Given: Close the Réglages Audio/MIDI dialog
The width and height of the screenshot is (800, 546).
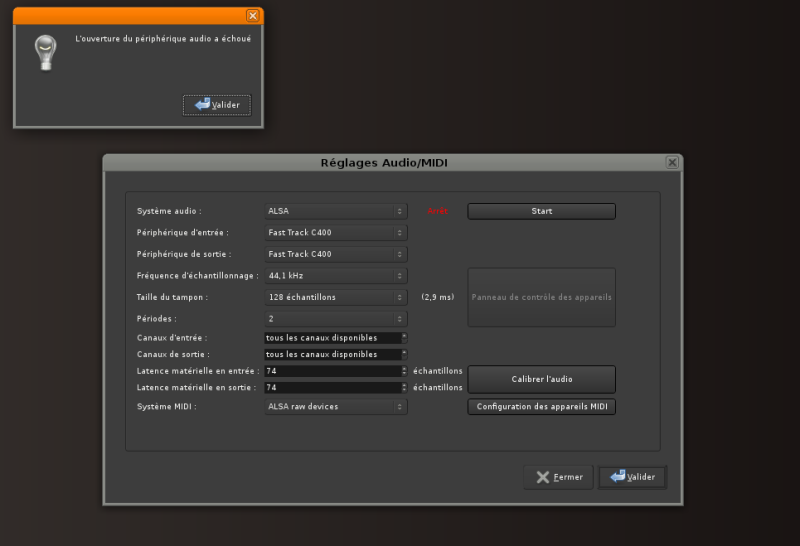Looking at the screenshot, I should [672, 162].
